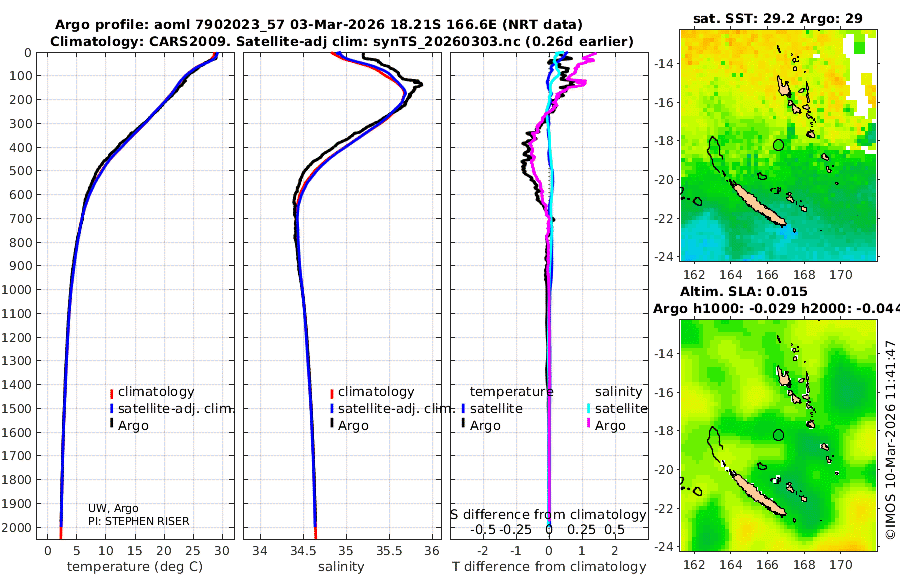Click longitude label 170 under SLA map
This screenshot has width=900, height=580.
pos(841,565)
